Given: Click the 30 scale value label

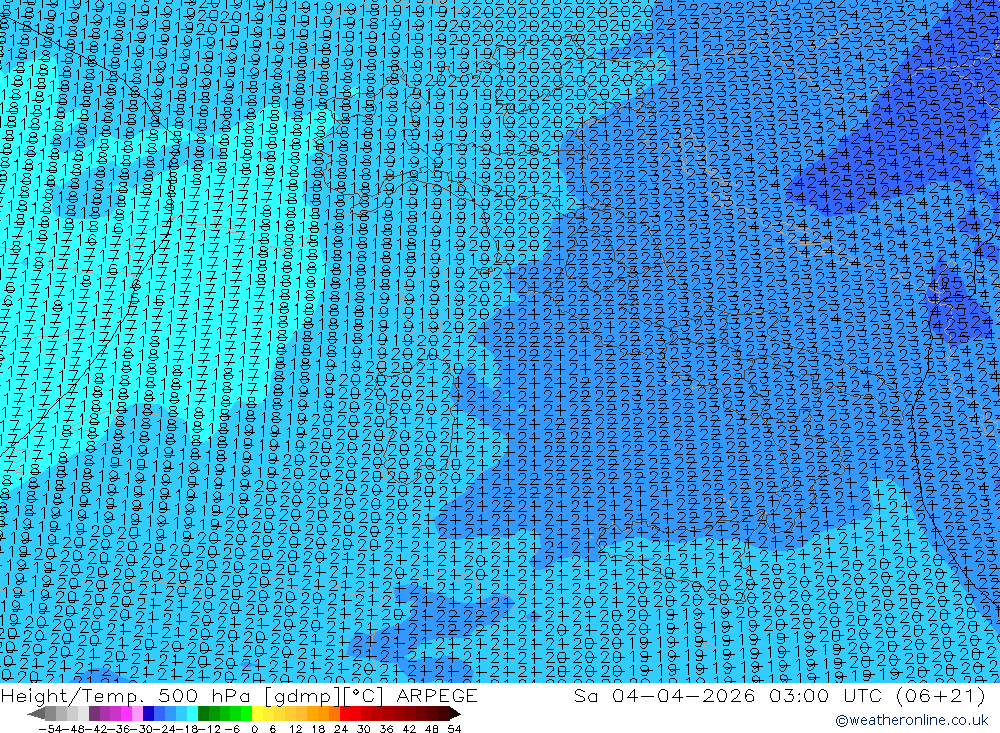Looking at the screenshot, I should tap(364, 729).
